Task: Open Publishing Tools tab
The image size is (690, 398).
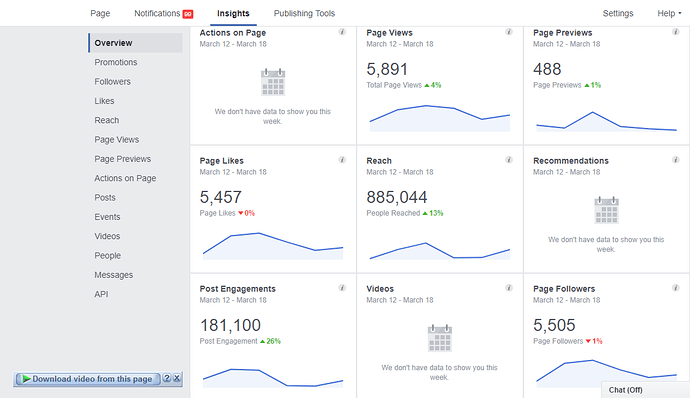Action: [x=304, y=13]
